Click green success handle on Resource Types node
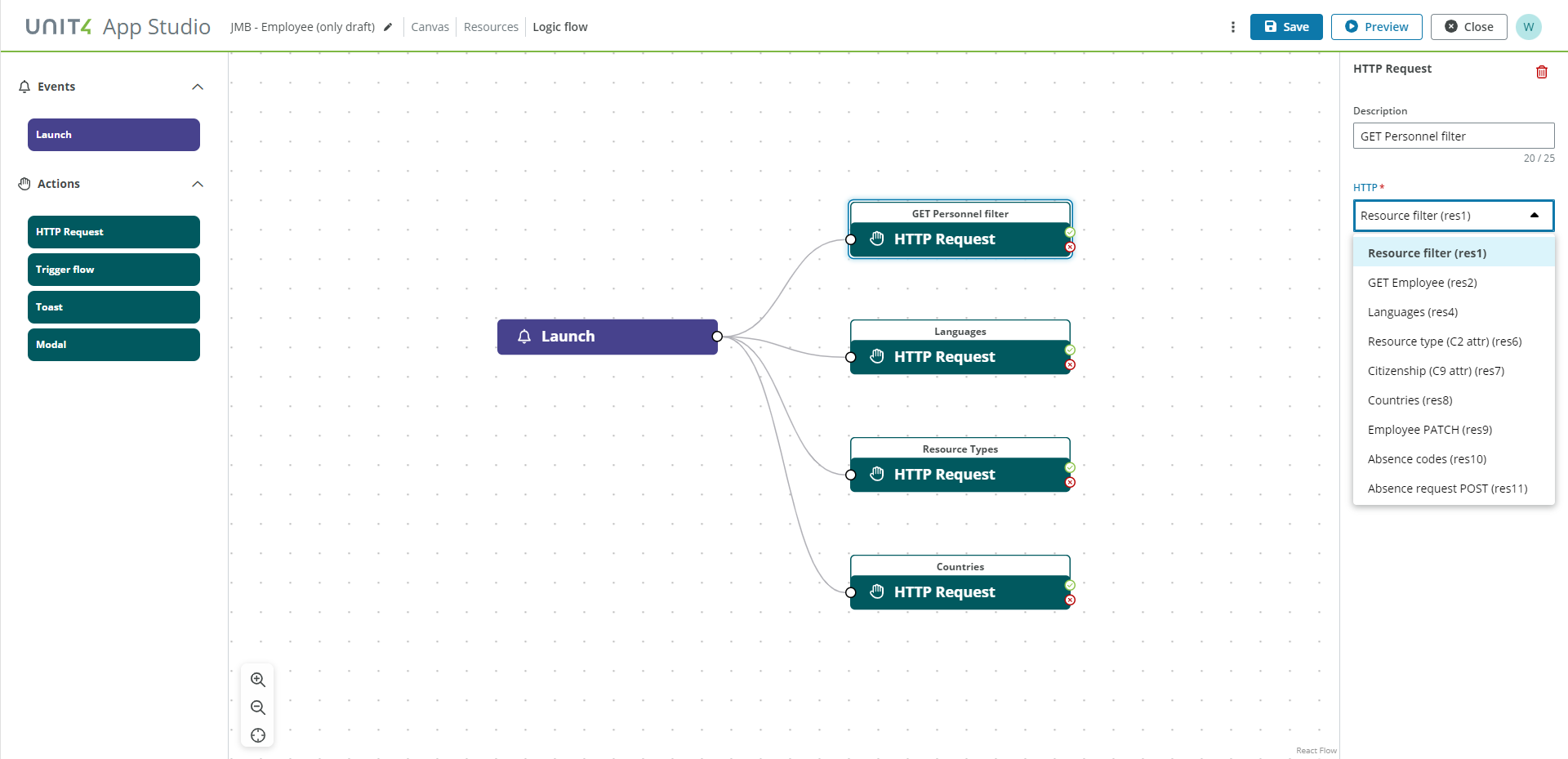Viewport: 1568px width, 759px height. (x=1070, y=467)
